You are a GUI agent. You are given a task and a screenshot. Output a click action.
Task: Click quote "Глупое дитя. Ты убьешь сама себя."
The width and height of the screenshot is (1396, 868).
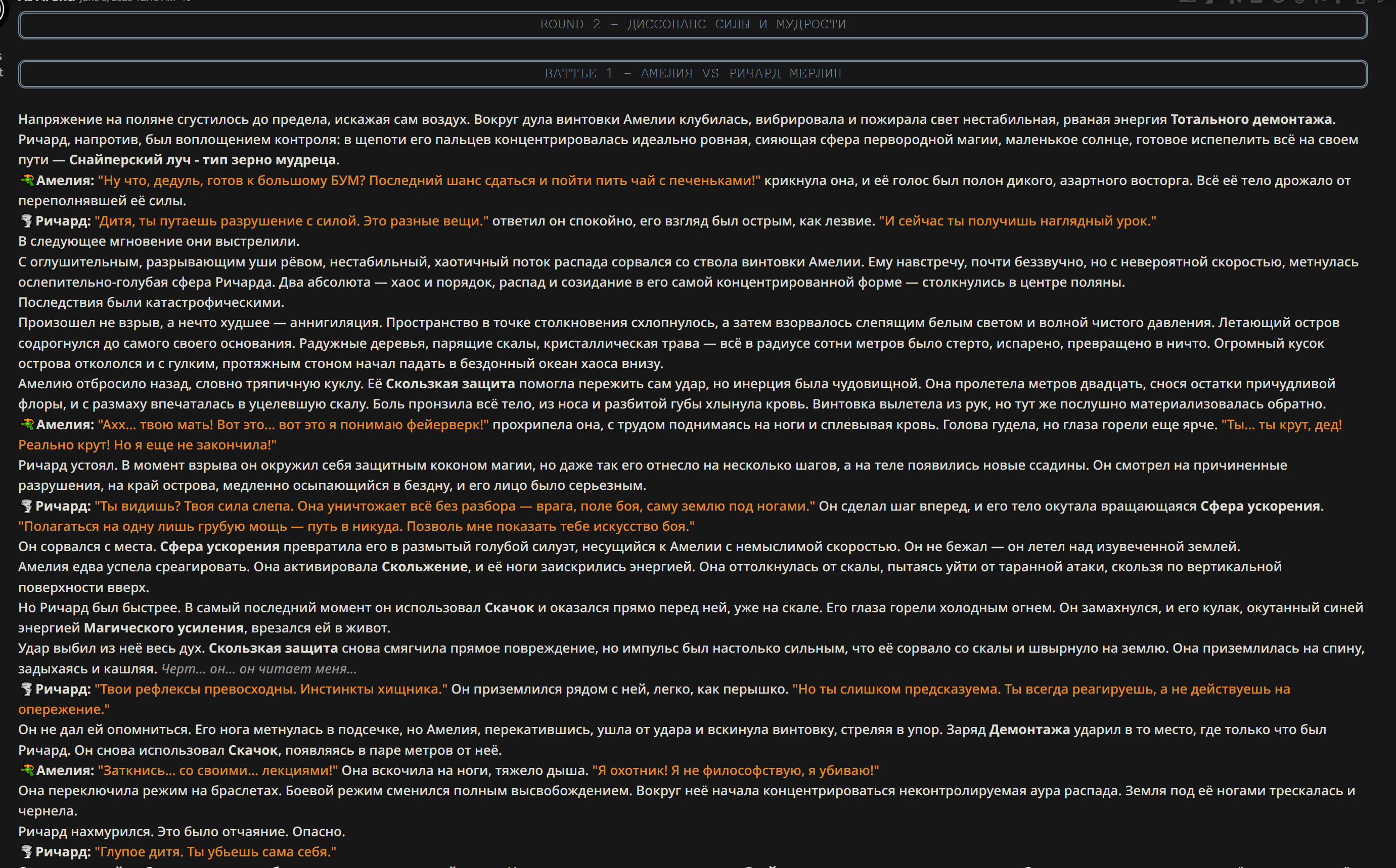coord(215,852)
